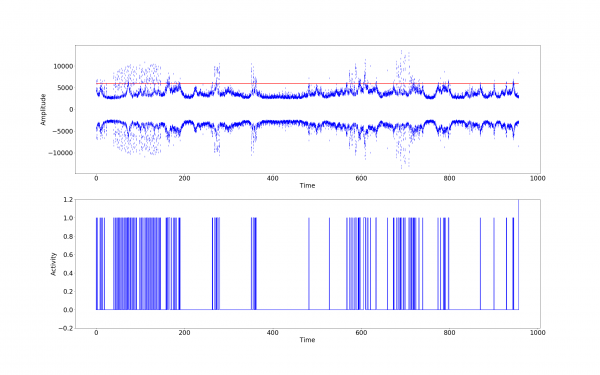
Task: Click the activity spike reaching 1.2 at far right
Action: click(x=518, y=254)
